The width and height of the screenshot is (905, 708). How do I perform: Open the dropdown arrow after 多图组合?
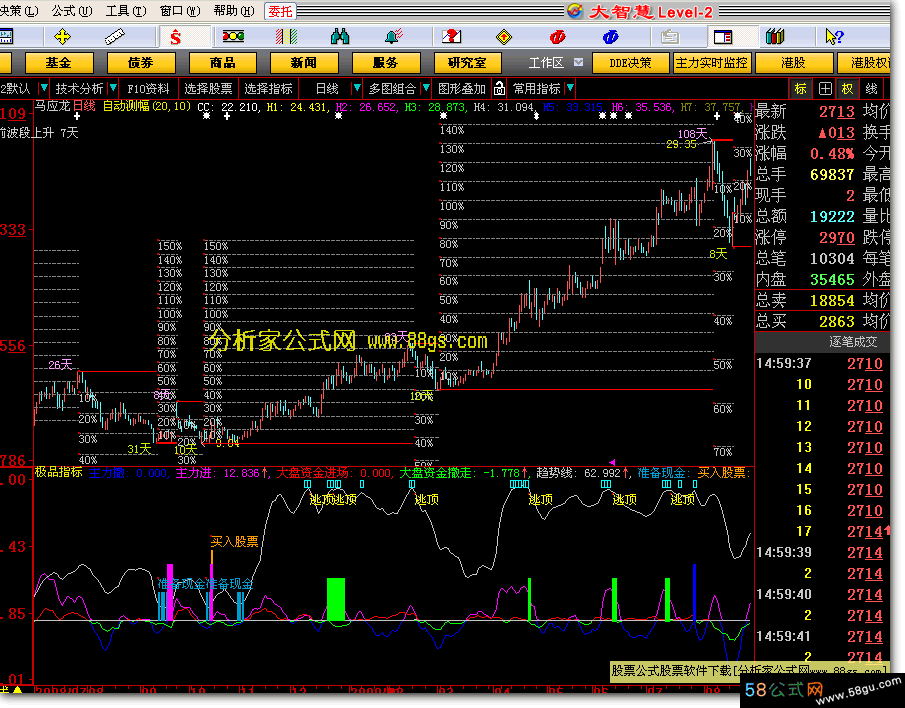pos(426,88)
